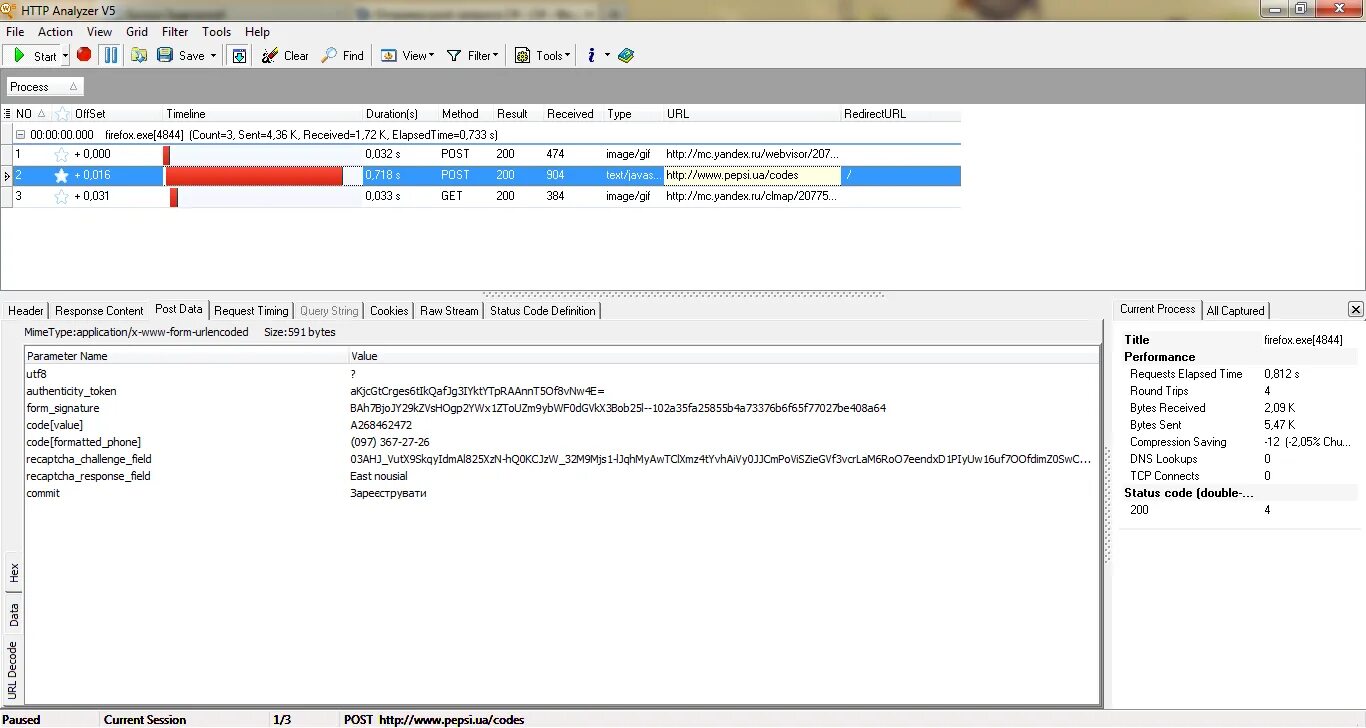Viewport: 1366px width, 728px height.
Task: Open the Help menu
Action: tap(258, 32)
